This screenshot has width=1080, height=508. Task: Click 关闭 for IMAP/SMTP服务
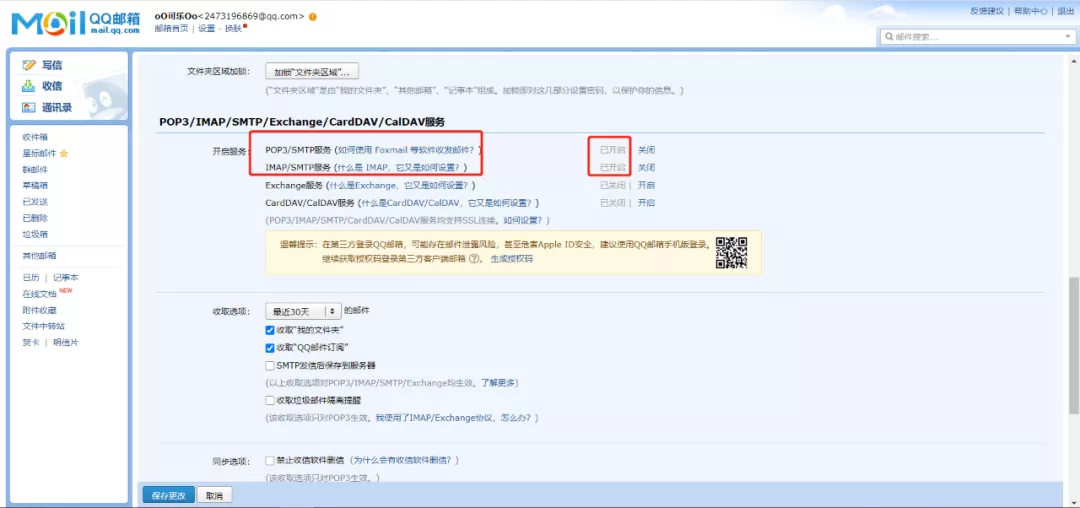[646, 167]
